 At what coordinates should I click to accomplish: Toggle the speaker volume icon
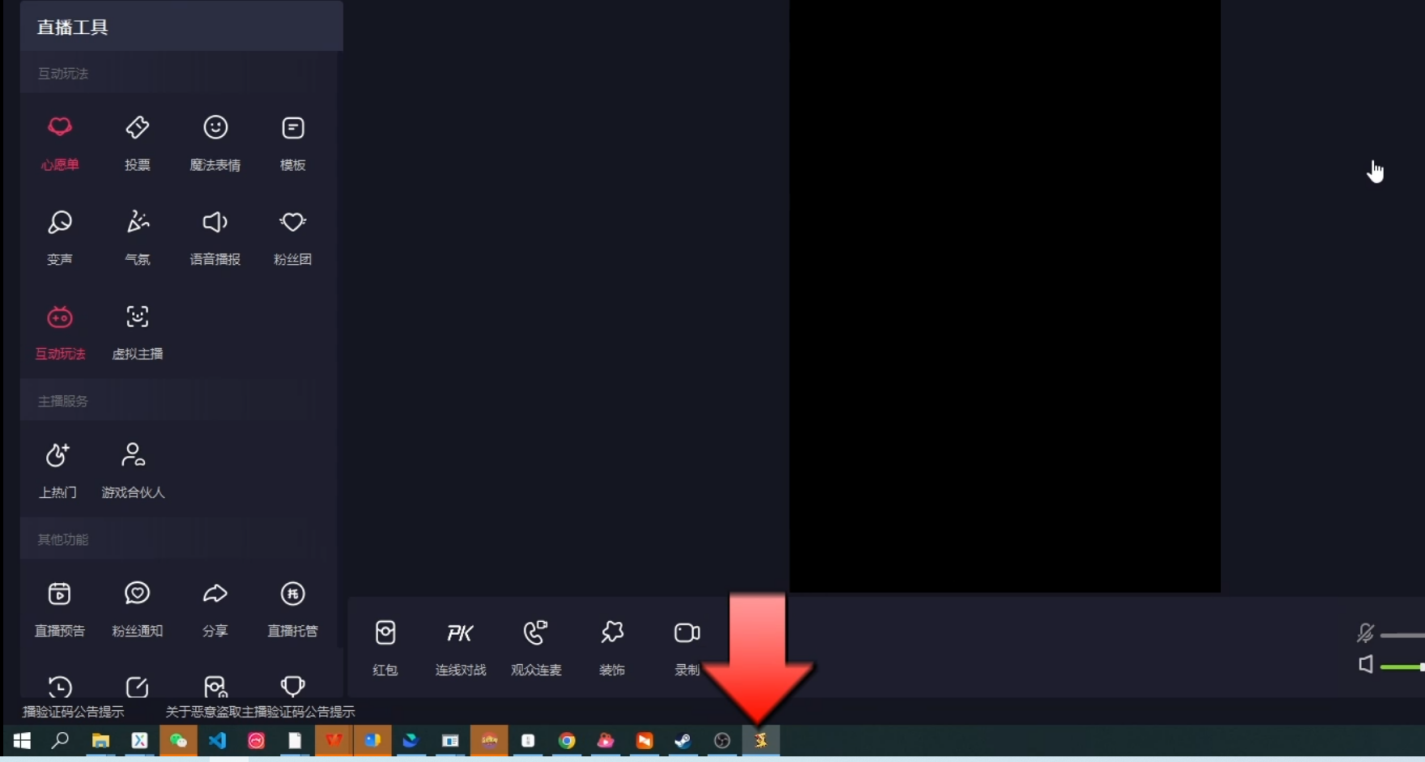click(x=1366, y=665)
